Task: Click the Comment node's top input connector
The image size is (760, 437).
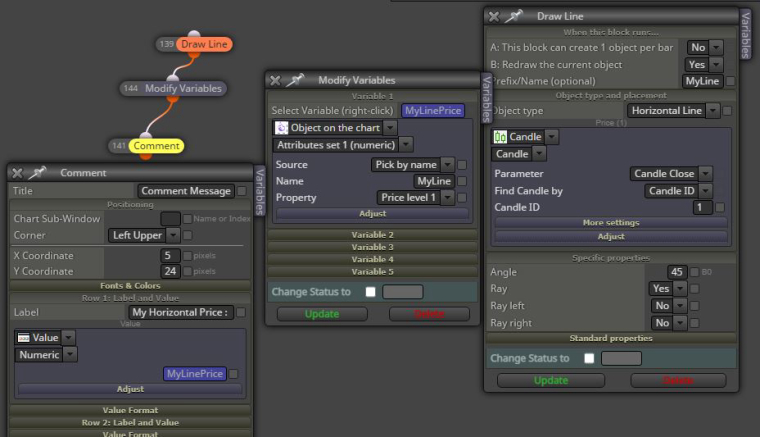Action: (x=146, y=135)
